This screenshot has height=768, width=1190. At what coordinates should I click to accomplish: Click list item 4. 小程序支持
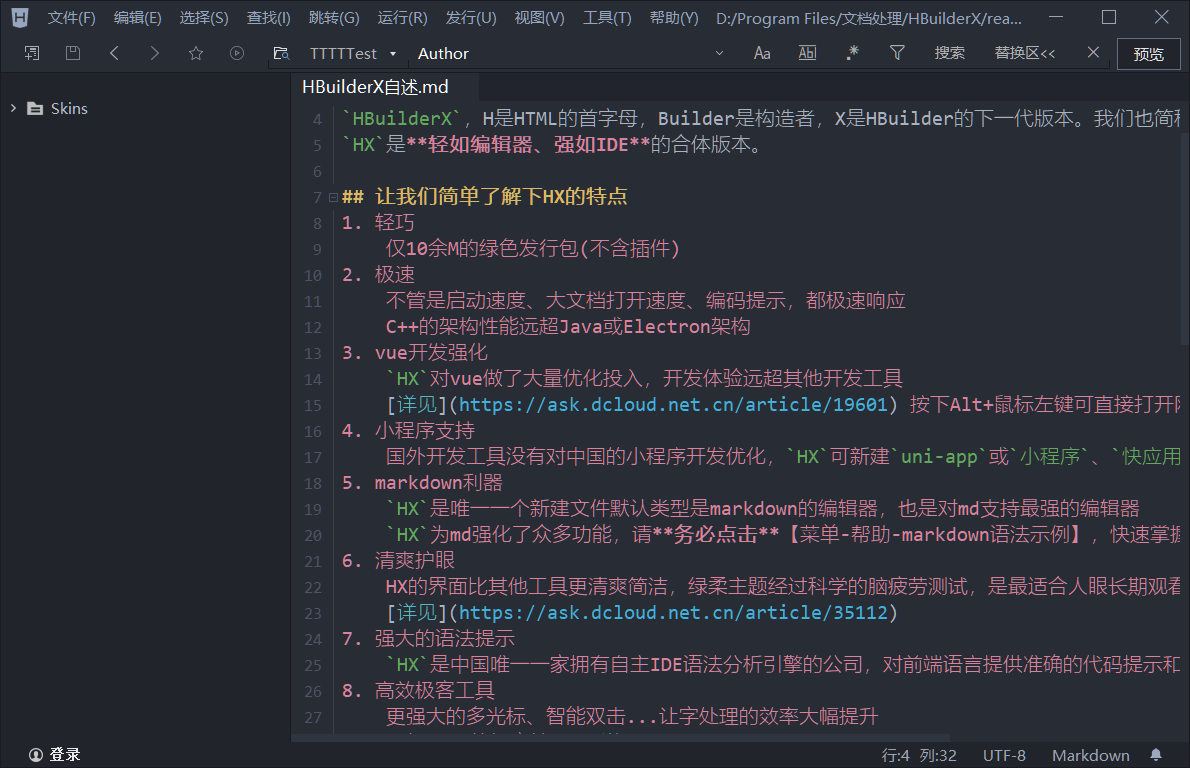[x=408, y=430]
